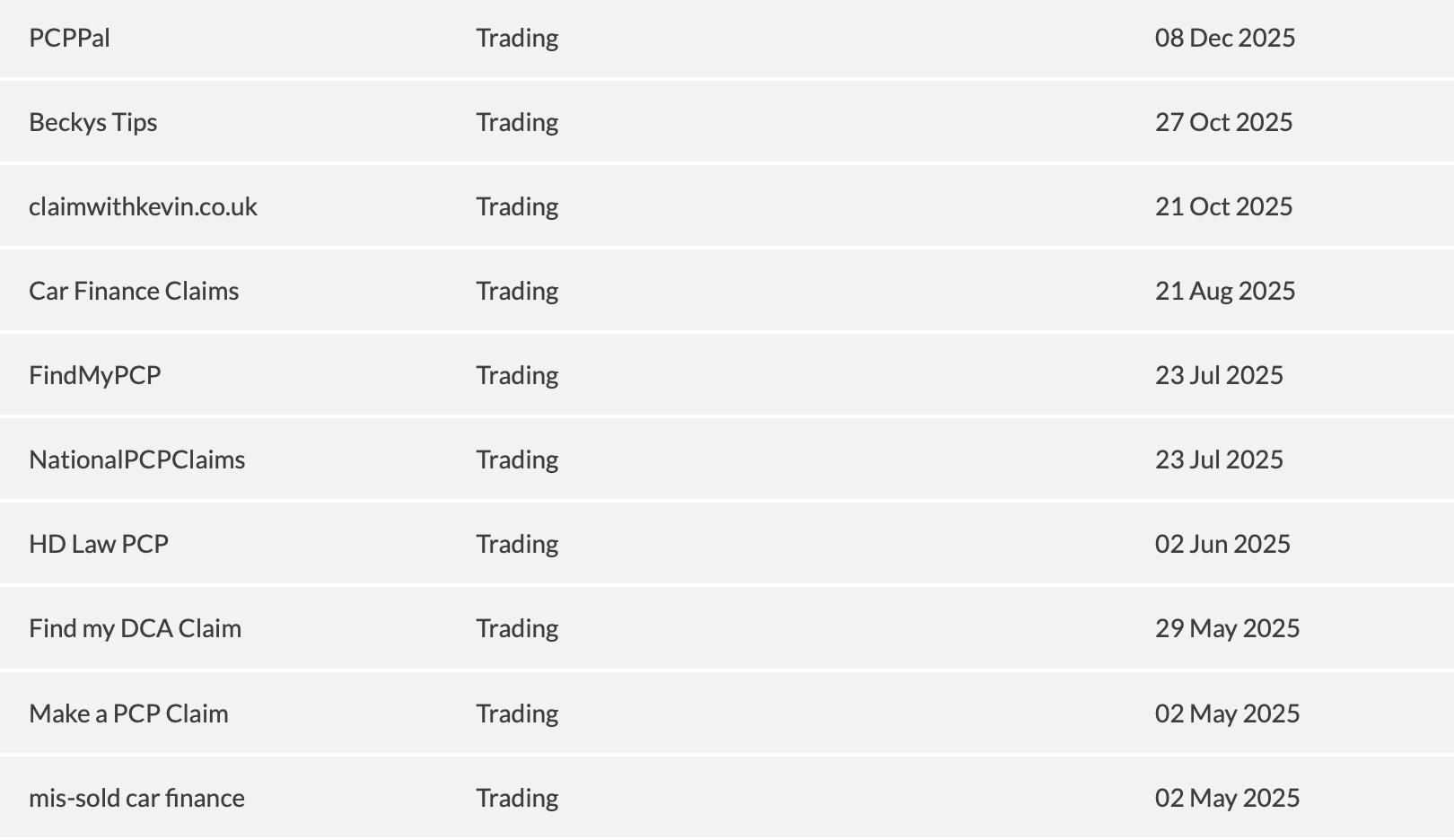The image size is (1454, 840).
Task: Click the FindMyPCP trading name
Action: coord(94,375)
